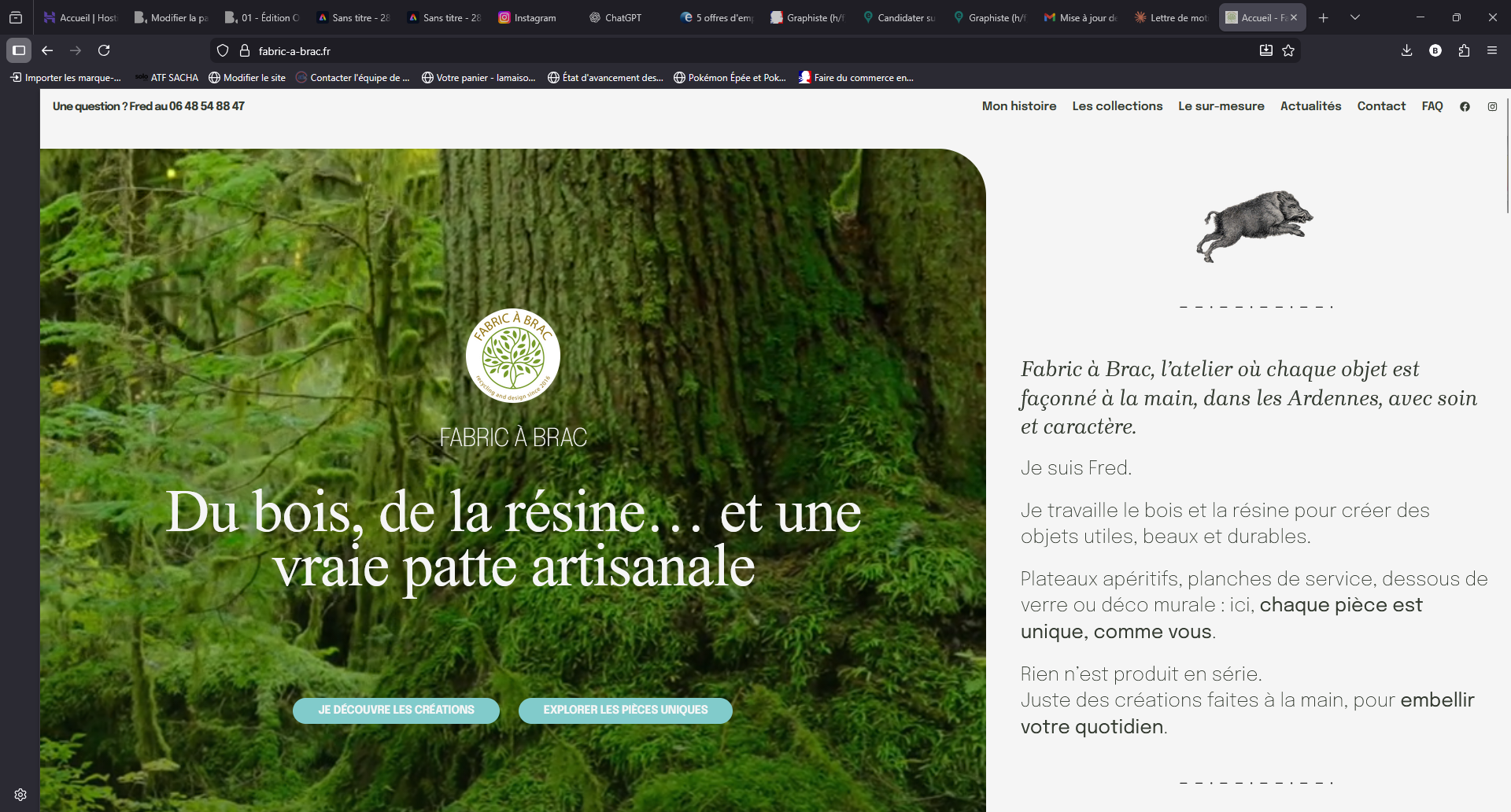This screenshot has height=812, width=1511.
Task: Open the extensions puzzle icon
Action: coord(1464,50)
